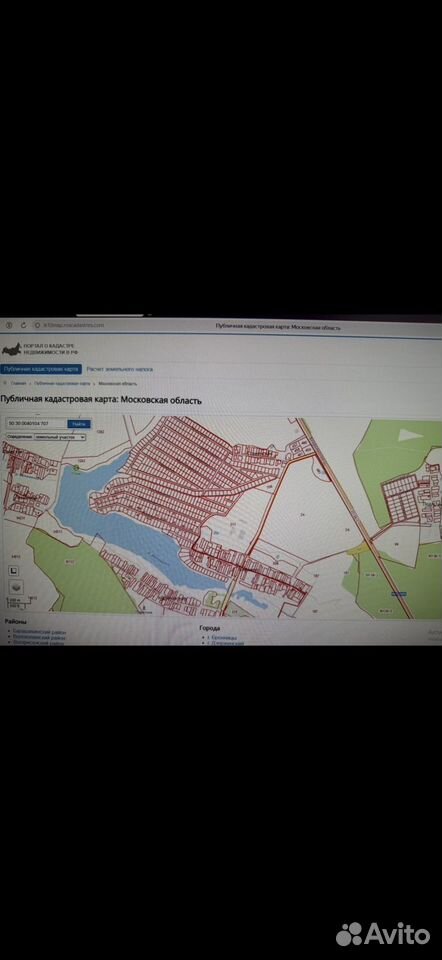The width and height of the screenshot is (442, 960).
Task: Open the first district link under Районы
Action: point(40,631)
